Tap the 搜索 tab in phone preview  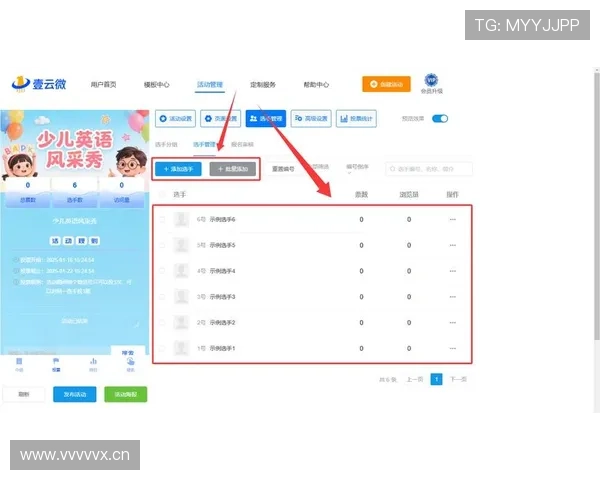pos(128,352)
